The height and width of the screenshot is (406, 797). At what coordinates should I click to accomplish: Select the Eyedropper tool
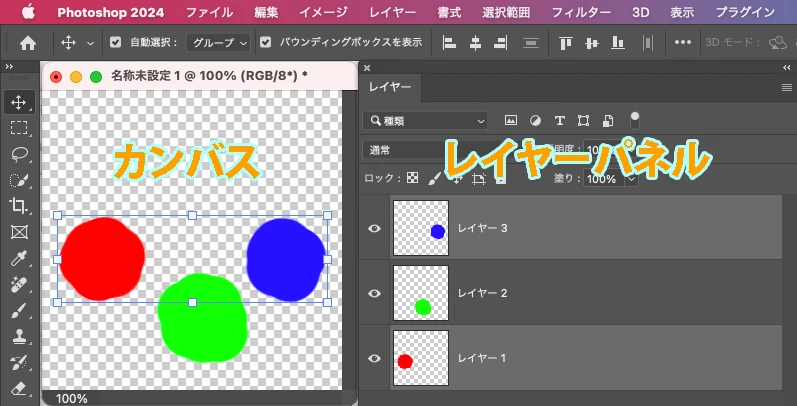[19, 258]
